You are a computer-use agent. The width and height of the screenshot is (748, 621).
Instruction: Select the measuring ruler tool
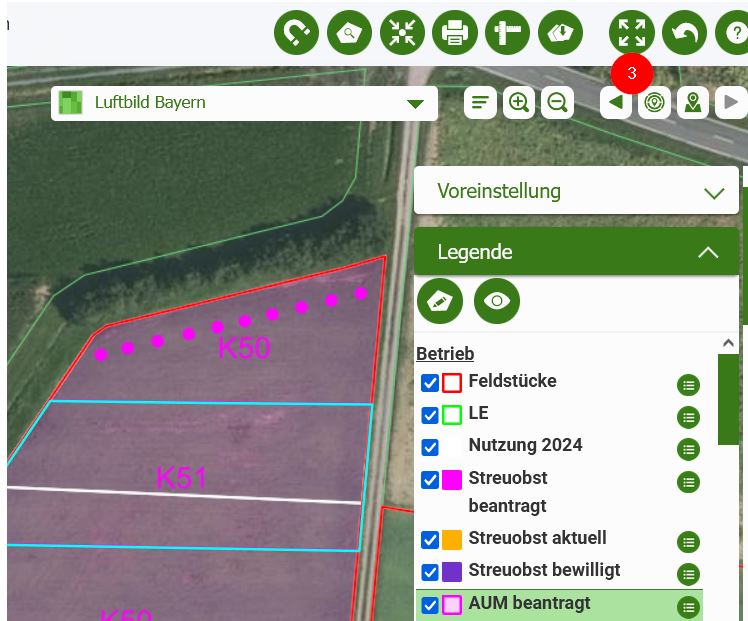click(x=507, y=33)
